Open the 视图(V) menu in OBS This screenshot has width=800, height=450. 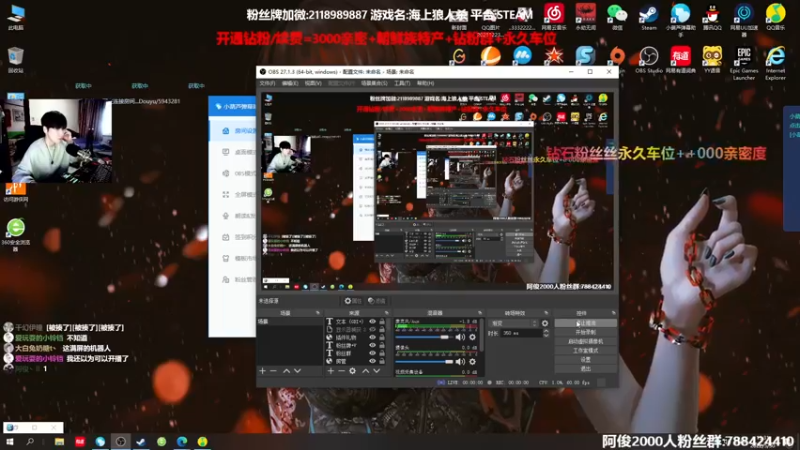(313, 83)
